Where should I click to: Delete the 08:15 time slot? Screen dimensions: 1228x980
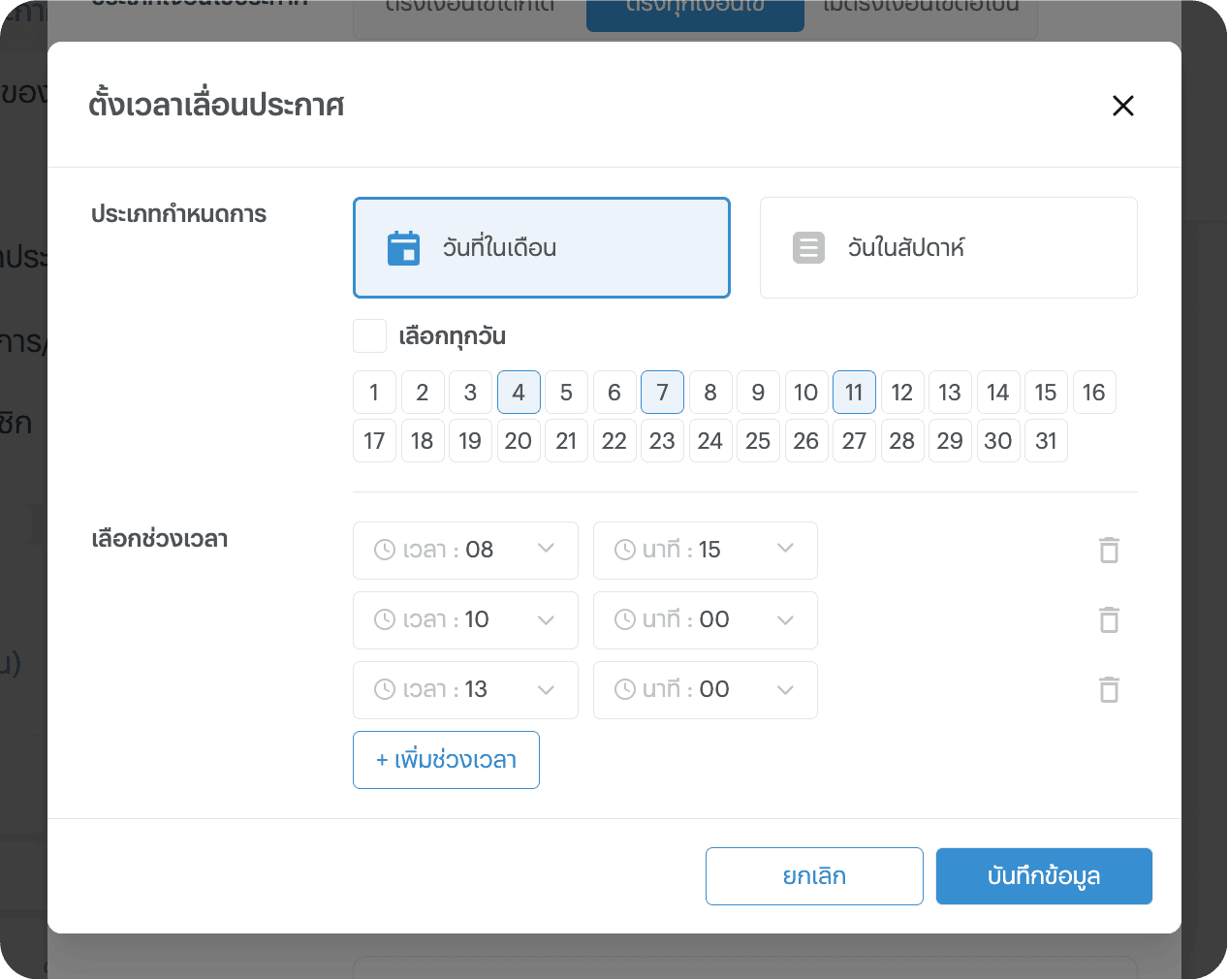tap(1110, 550)
